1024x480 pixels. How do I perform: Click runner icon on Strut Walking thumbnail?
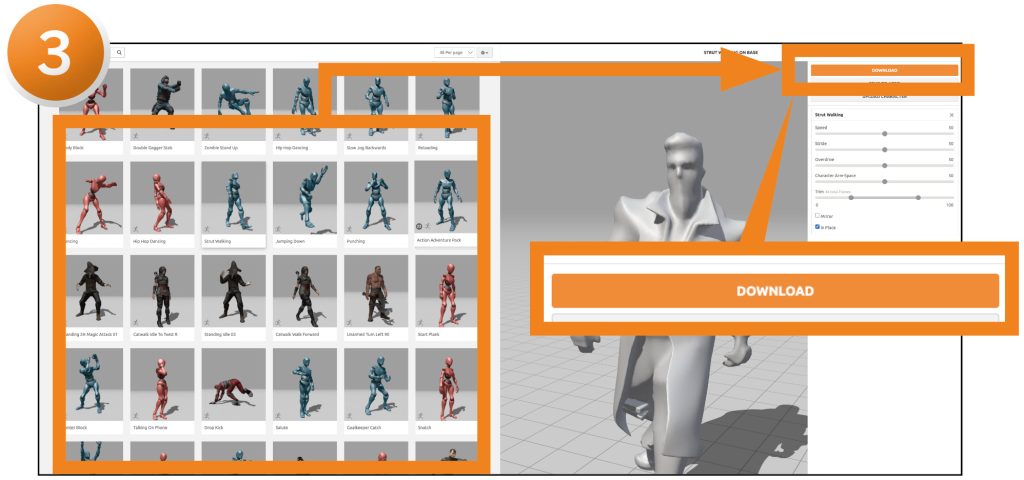pos(207,229)
